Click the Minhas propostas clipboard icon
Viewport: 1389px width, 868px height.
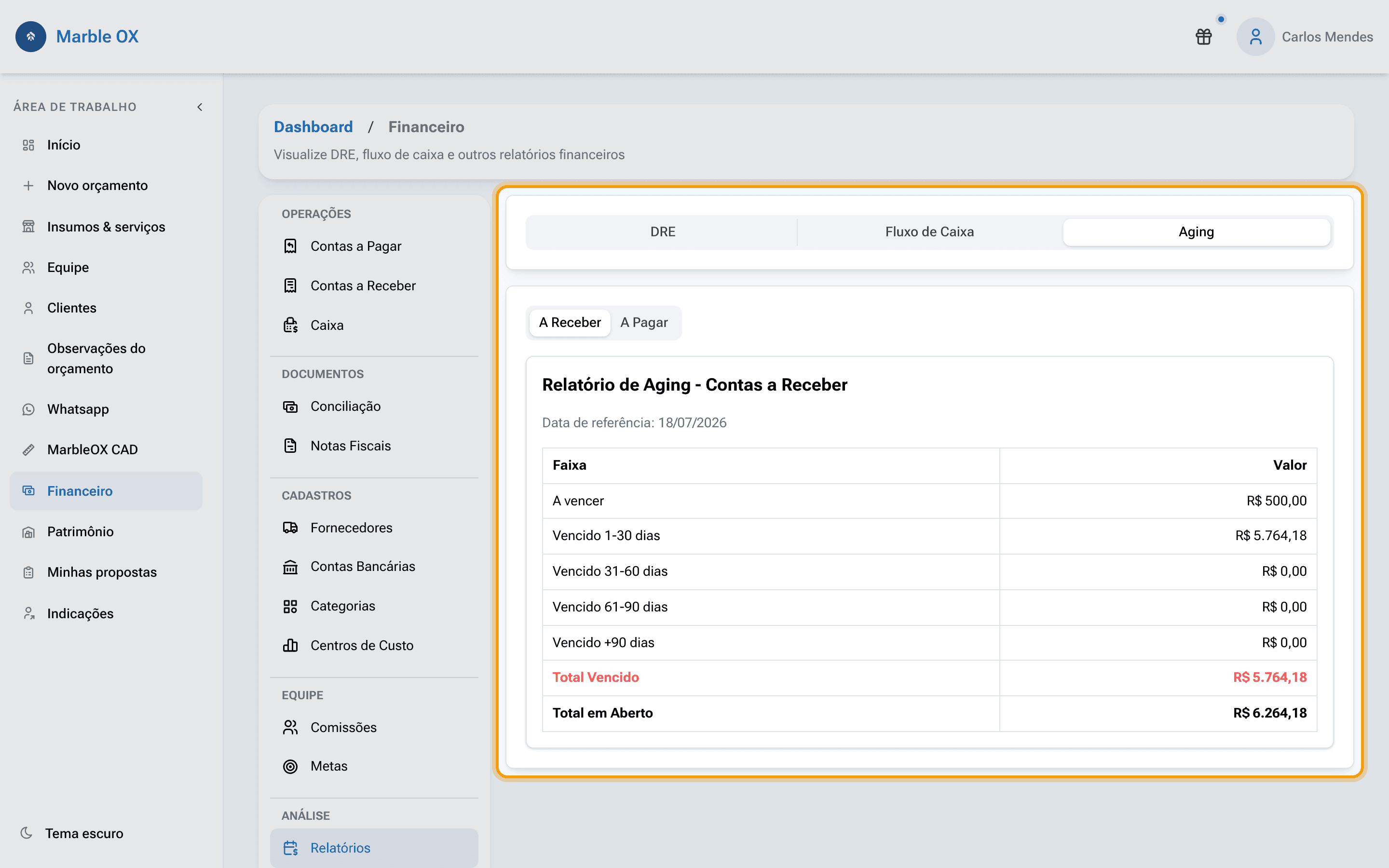click(28, 572)
